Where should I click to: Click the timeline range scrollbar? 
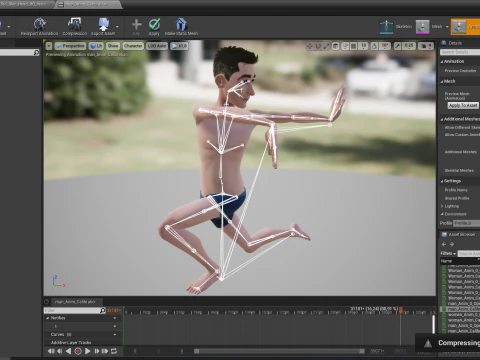279,351
